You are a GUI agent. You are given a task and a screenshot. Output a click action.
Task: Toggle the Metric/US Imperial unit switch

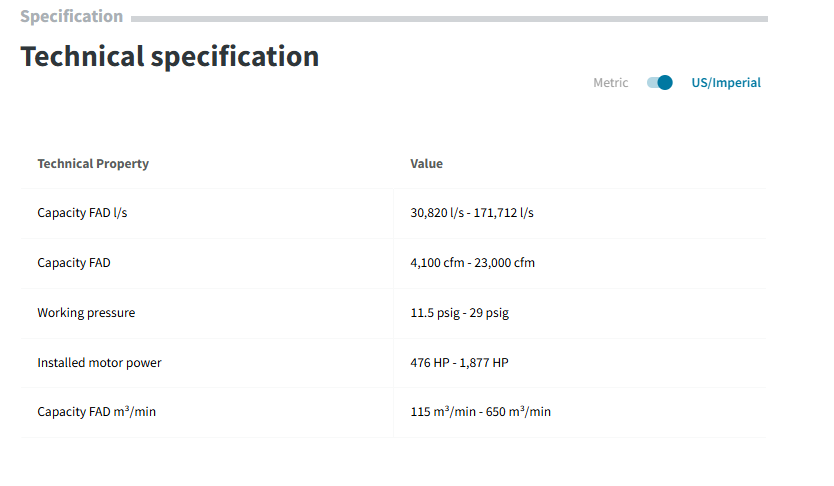tap(659, 83)
